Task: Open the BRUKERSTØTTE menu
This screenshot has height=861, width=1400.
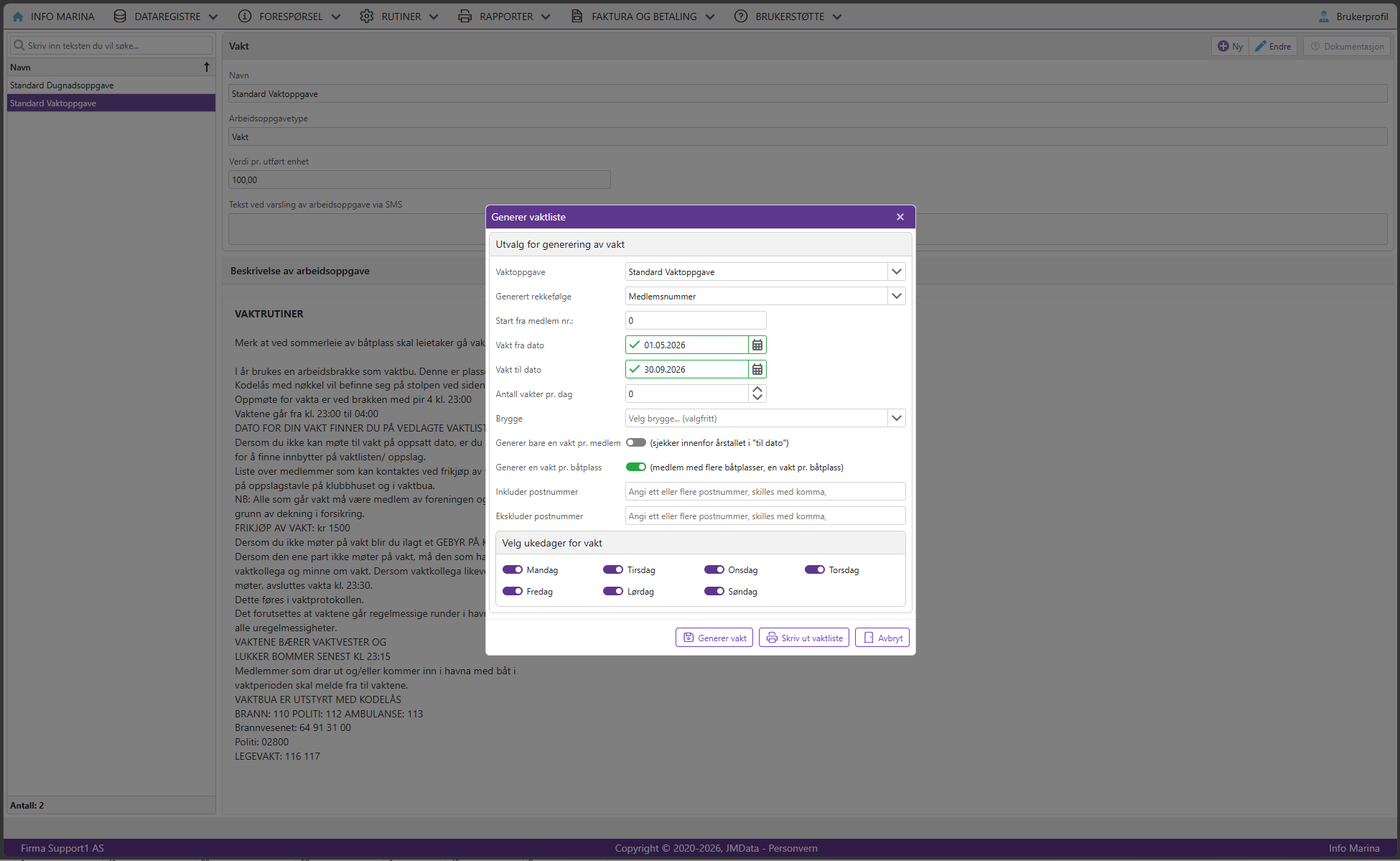Action: (x=788, y=16)
